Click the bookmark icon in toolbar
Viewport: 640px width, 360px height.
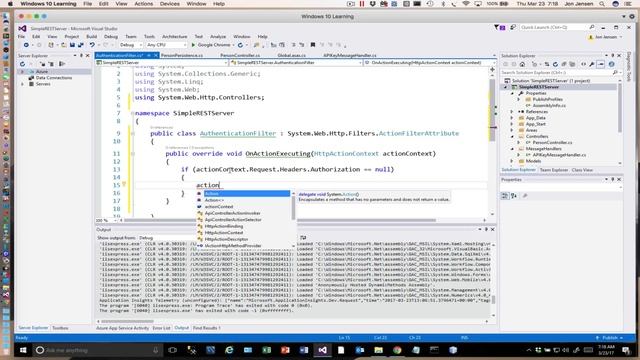(x=313, y=45)
